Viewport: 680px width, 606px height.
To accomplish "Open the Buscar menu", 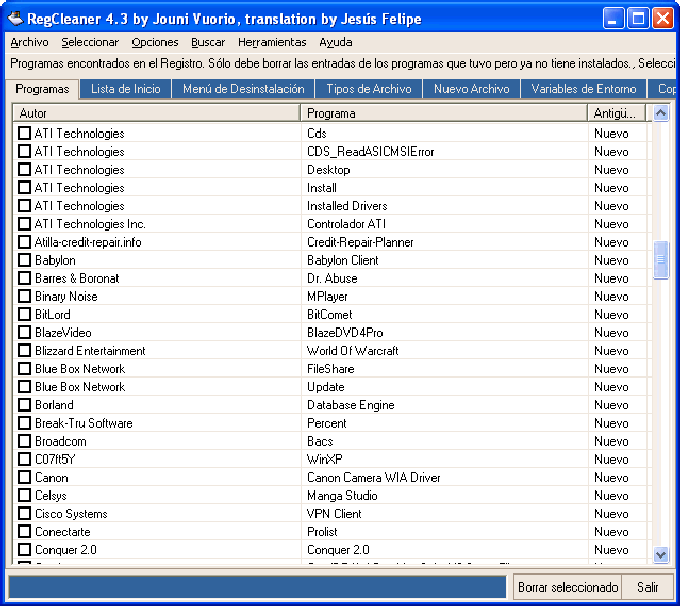I will [x=208, y=42].
